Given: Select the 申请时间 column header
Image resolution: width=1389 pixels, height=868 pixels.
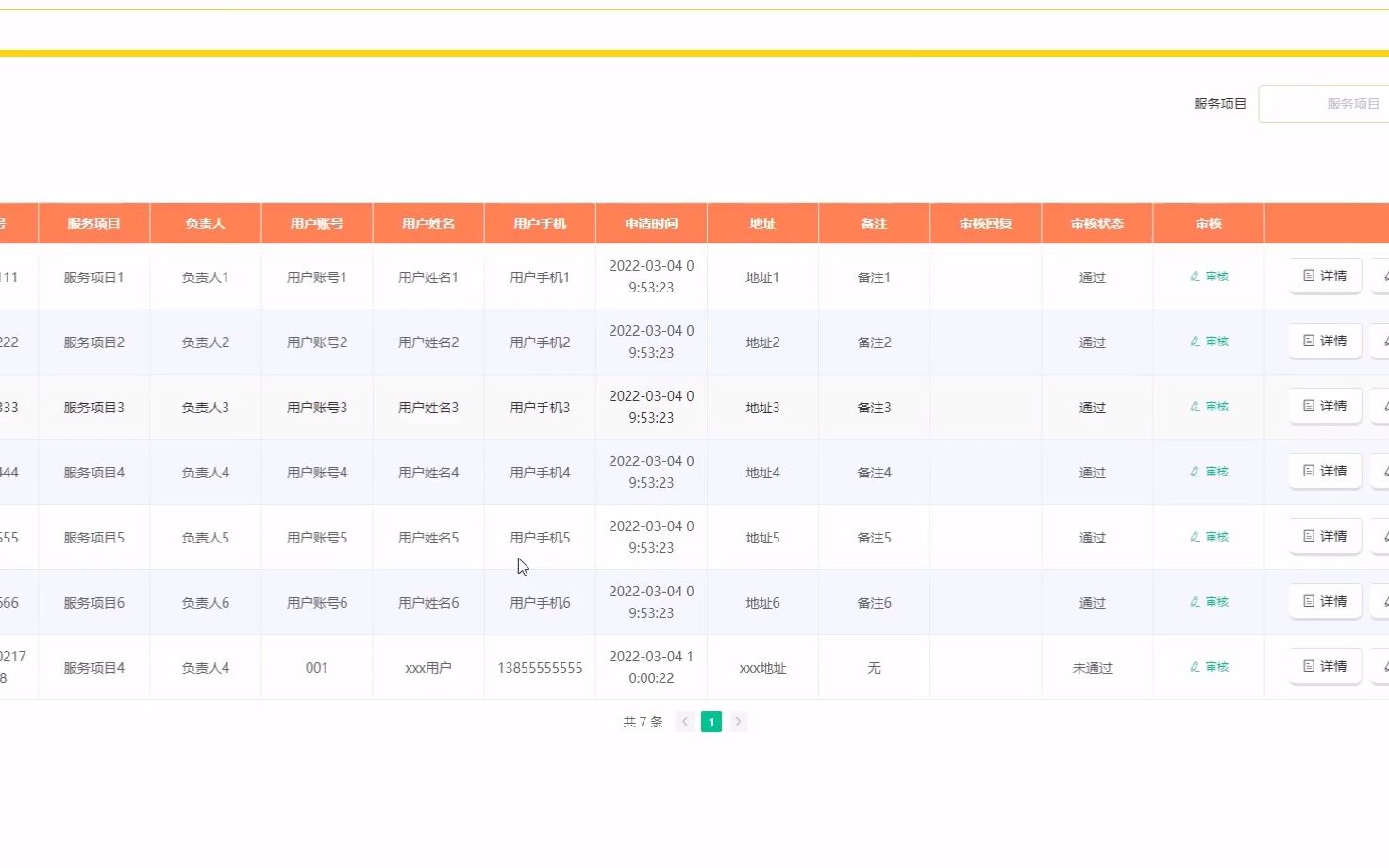Looking at the screenshot, I should [651, 224].
